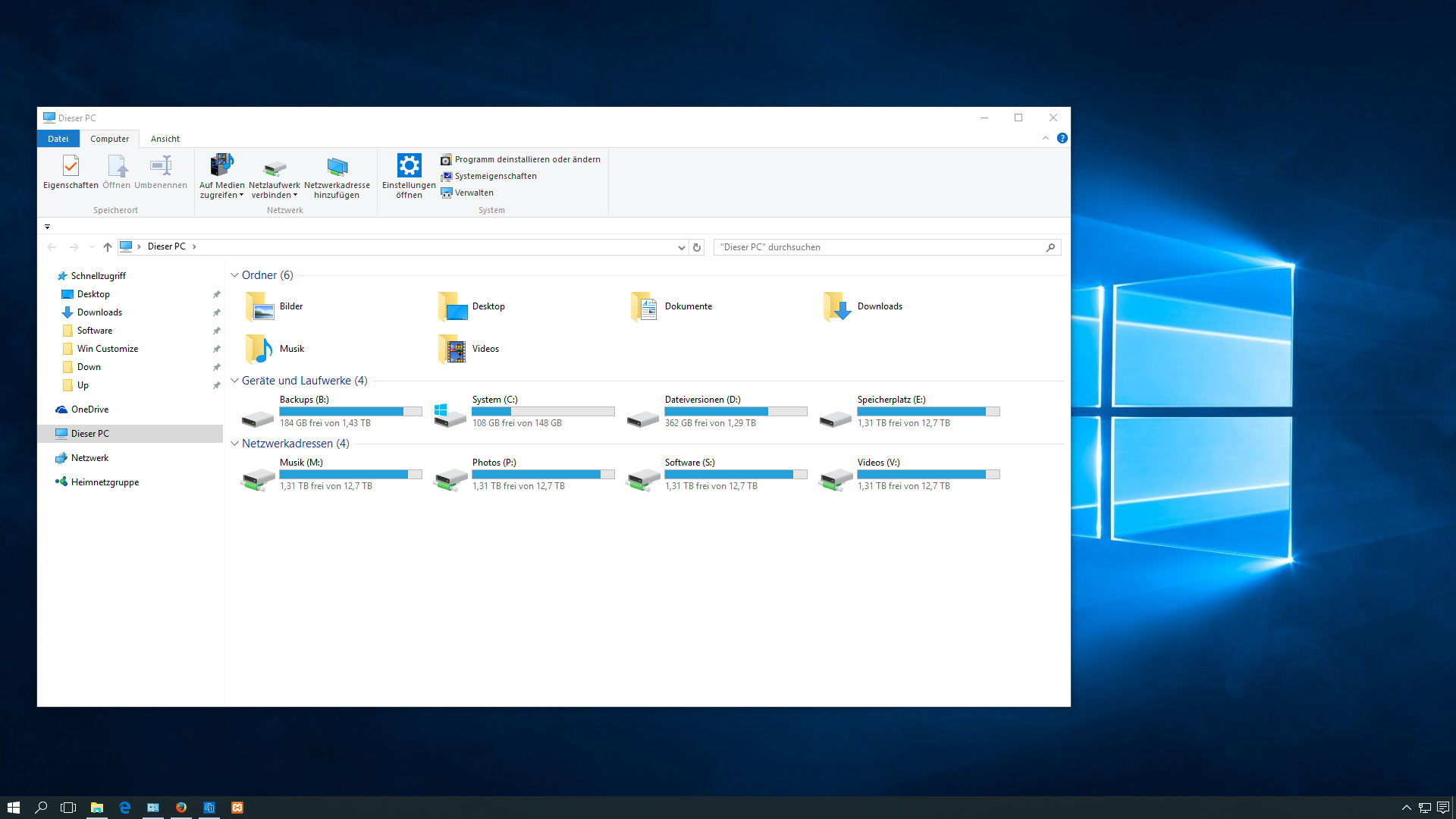Click the Eigenschaften ribbon icon

coord(71,172)
